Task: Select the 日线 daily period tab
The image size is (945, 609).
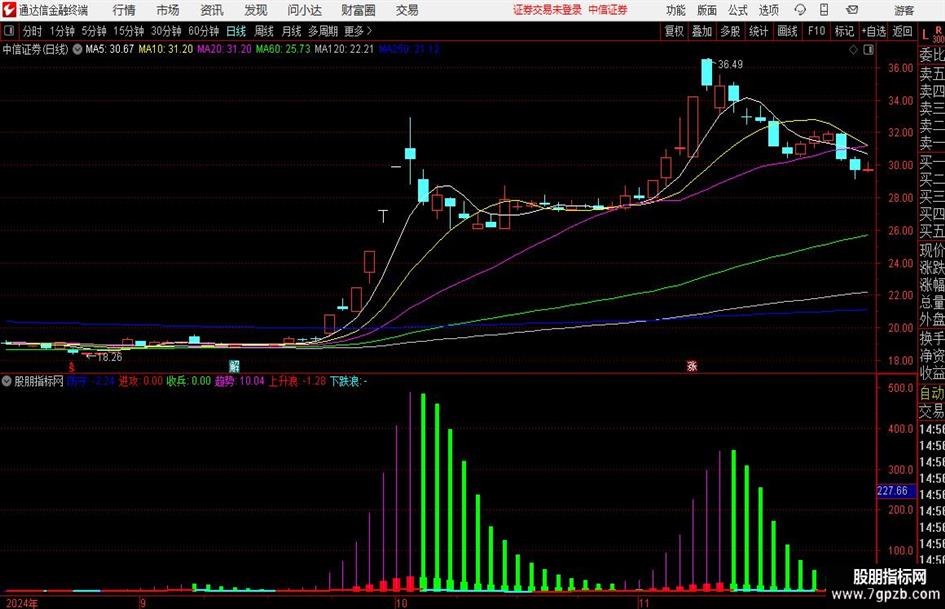Action: coord(236,31)
